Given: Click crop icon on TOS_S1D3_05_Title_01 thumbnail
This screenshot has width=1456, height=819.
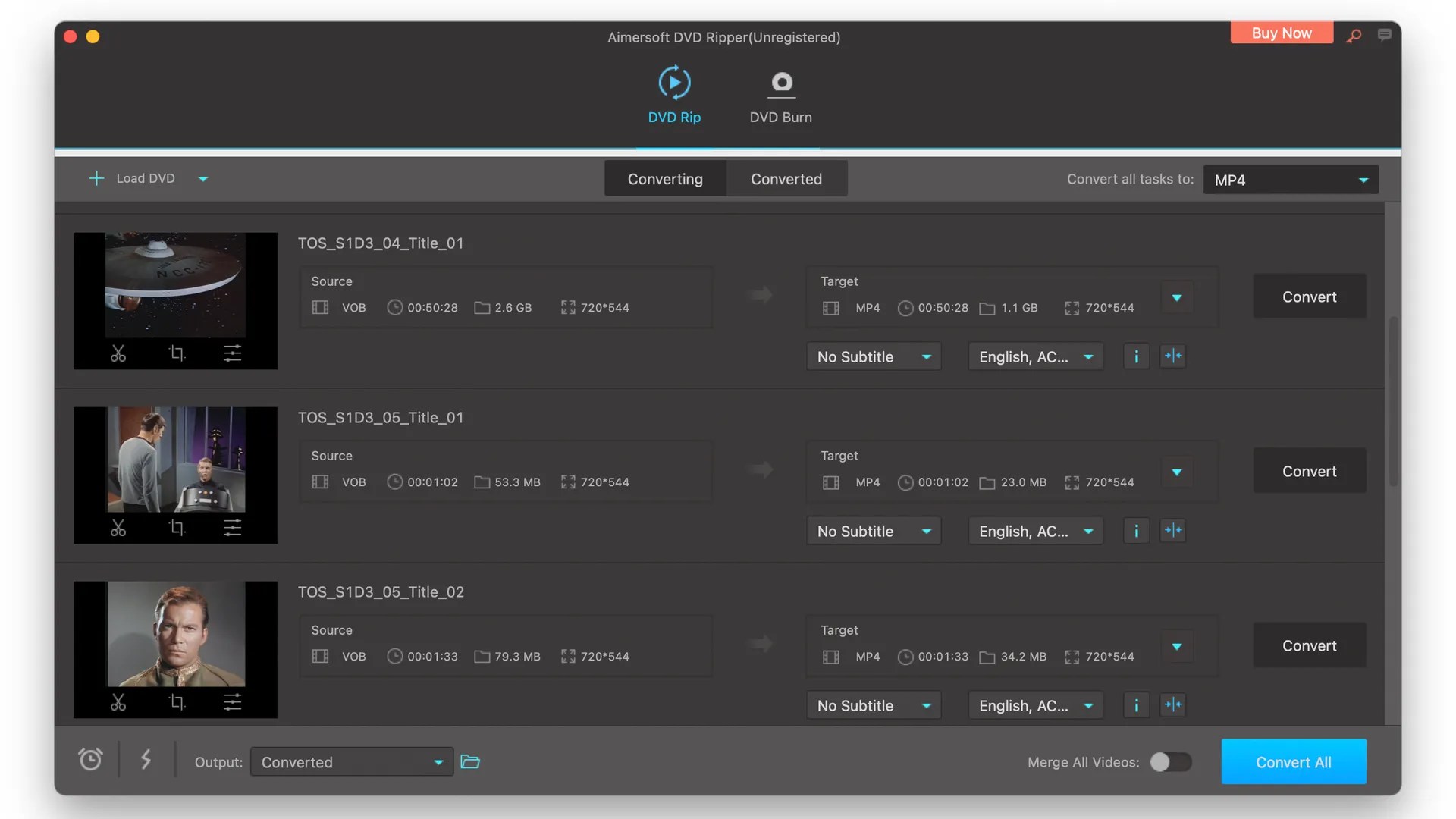Looking at the screenshot, I should point(177,528).
